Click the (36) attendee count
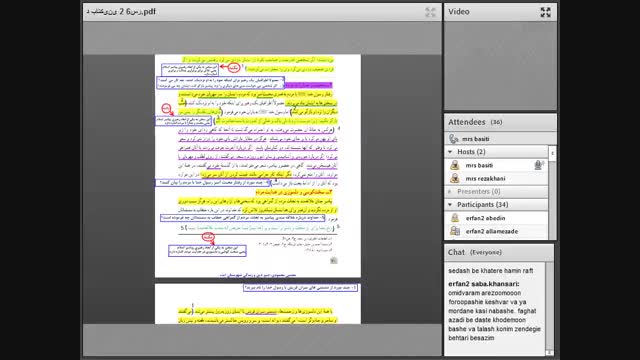Viewport: 640px width, 360px height. click(496, 122)
